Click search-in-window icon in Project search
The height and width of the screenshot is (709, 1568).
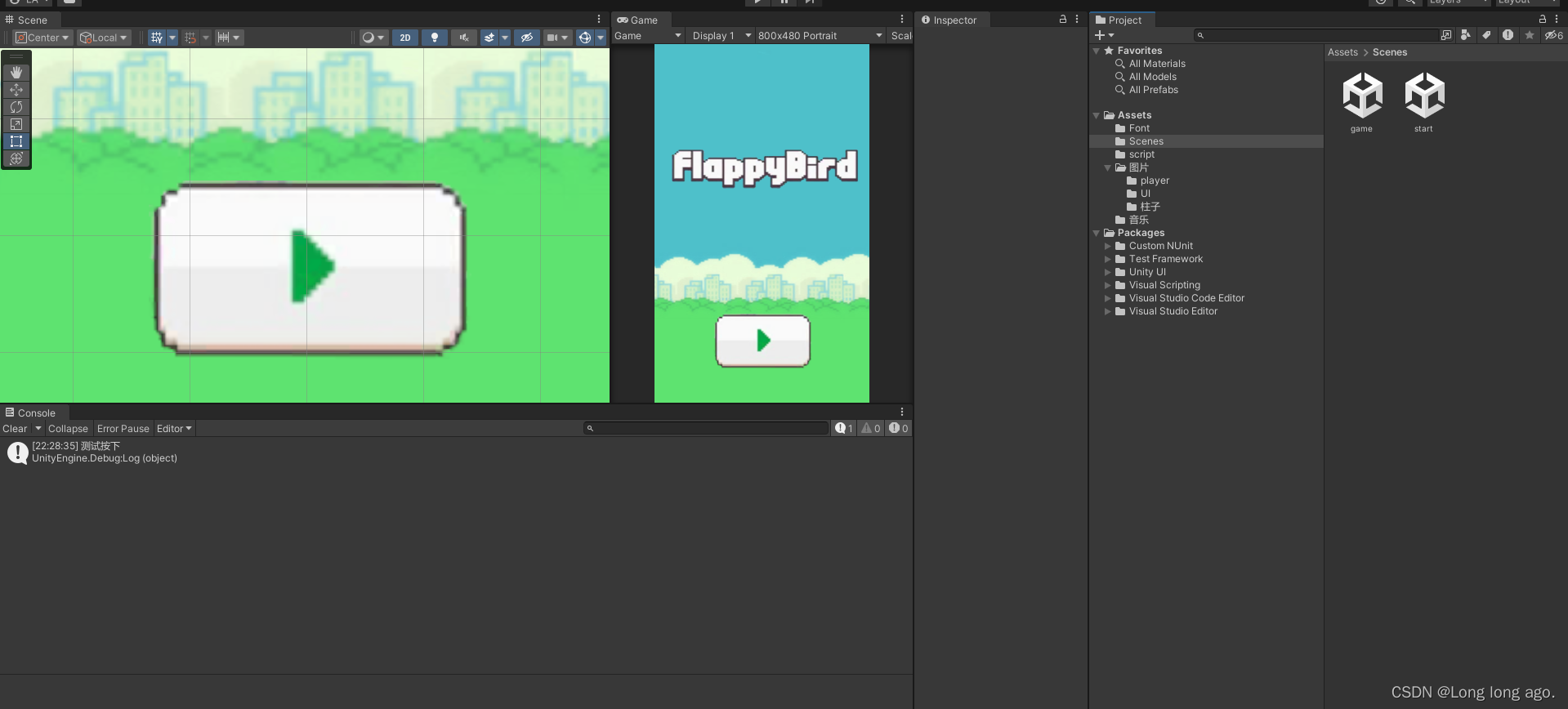pyautogui.click(x=1446, y=35)
